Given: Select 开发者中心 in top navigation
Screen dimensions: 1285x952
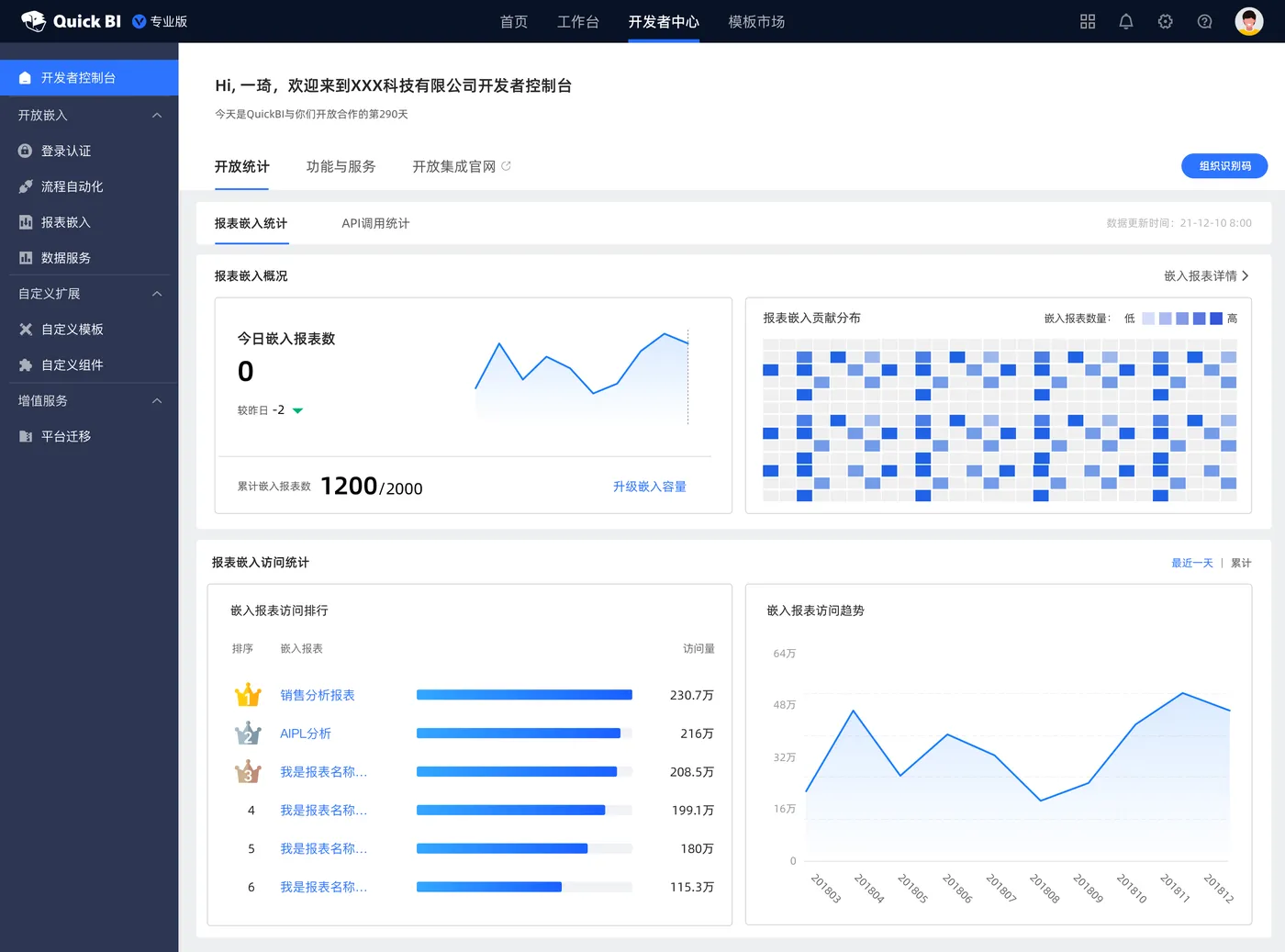Looking at the screenshot, I should pyautogui.click(x=664, y=21).
